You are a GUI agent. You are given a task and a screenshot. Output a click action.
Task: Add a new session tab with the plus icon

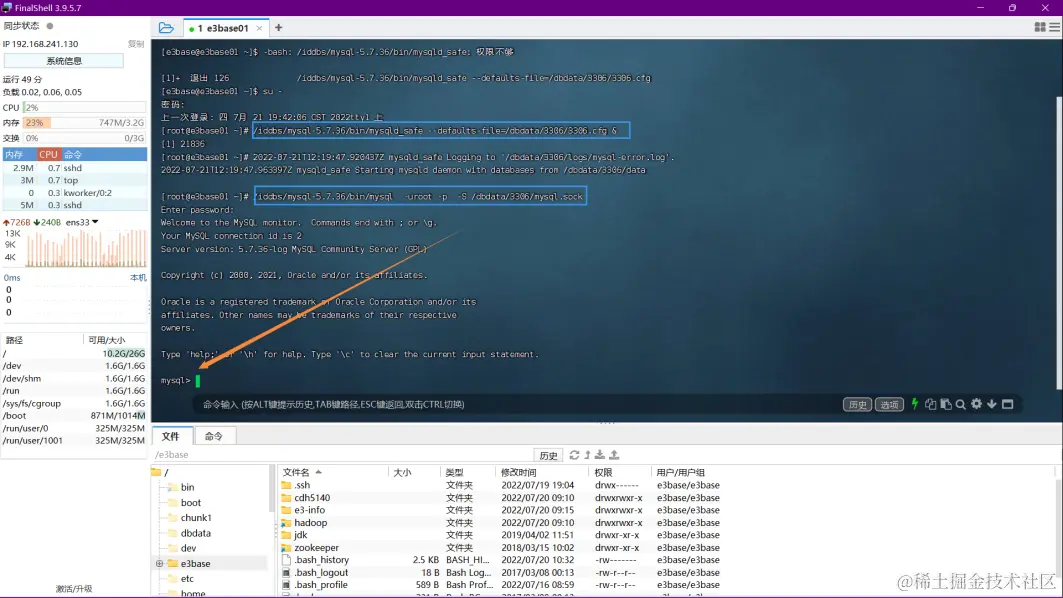pos(279,28)
